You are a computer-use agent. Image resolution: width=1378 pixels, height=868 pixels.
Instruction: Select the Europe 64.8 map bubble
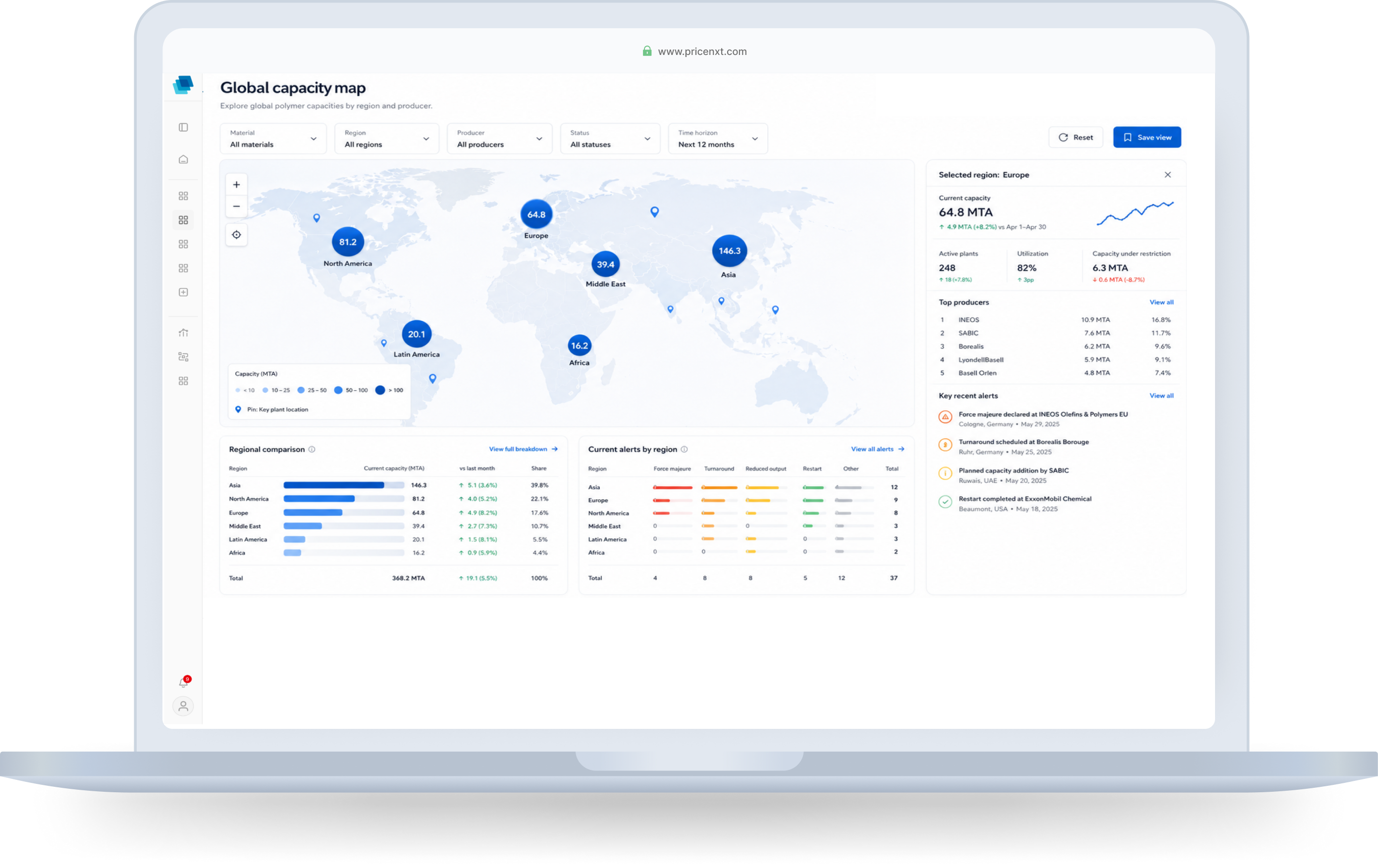click(x=536, y=214)
